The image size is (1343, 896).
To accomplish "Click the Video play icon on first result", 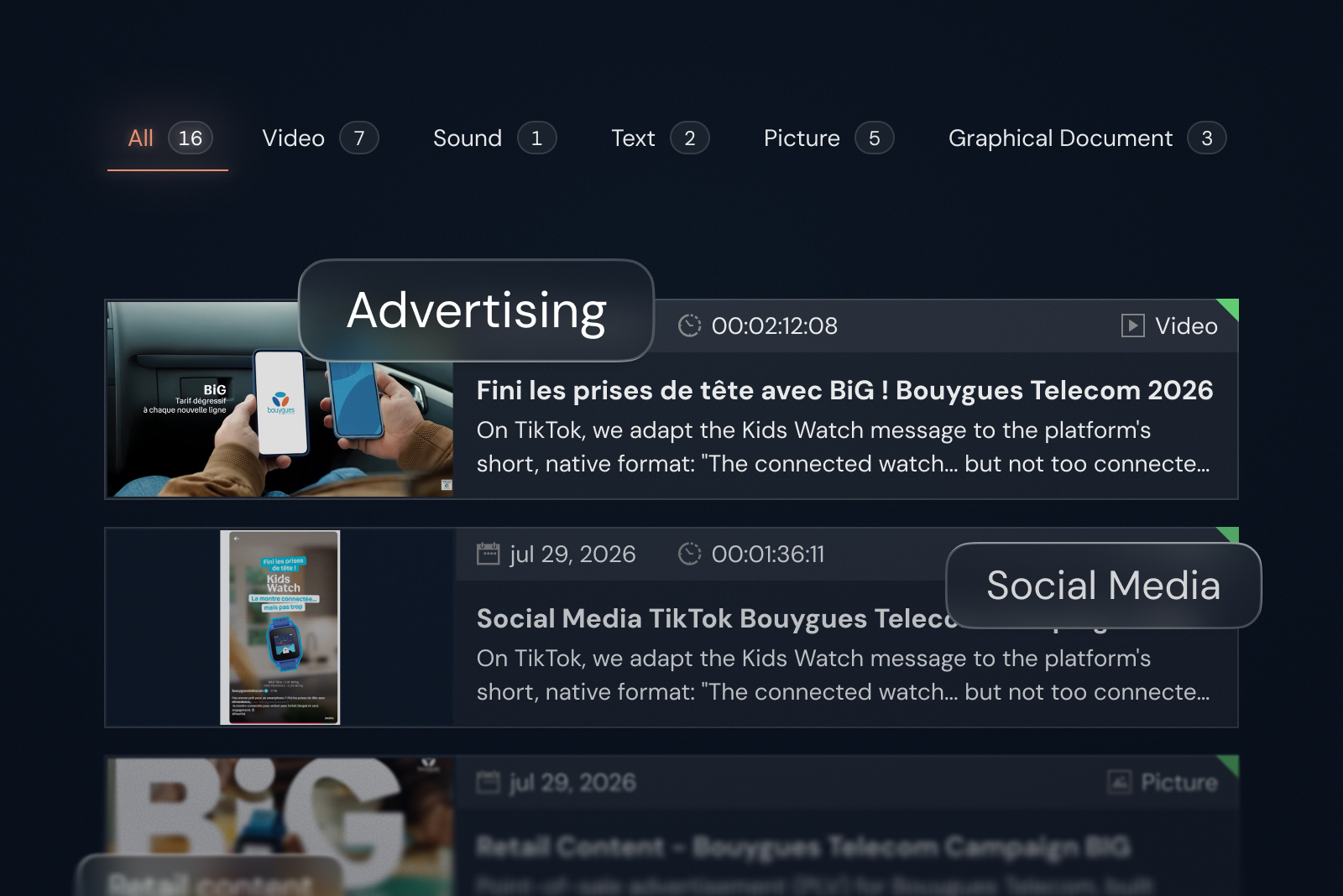I will [x=1132, y=326].
